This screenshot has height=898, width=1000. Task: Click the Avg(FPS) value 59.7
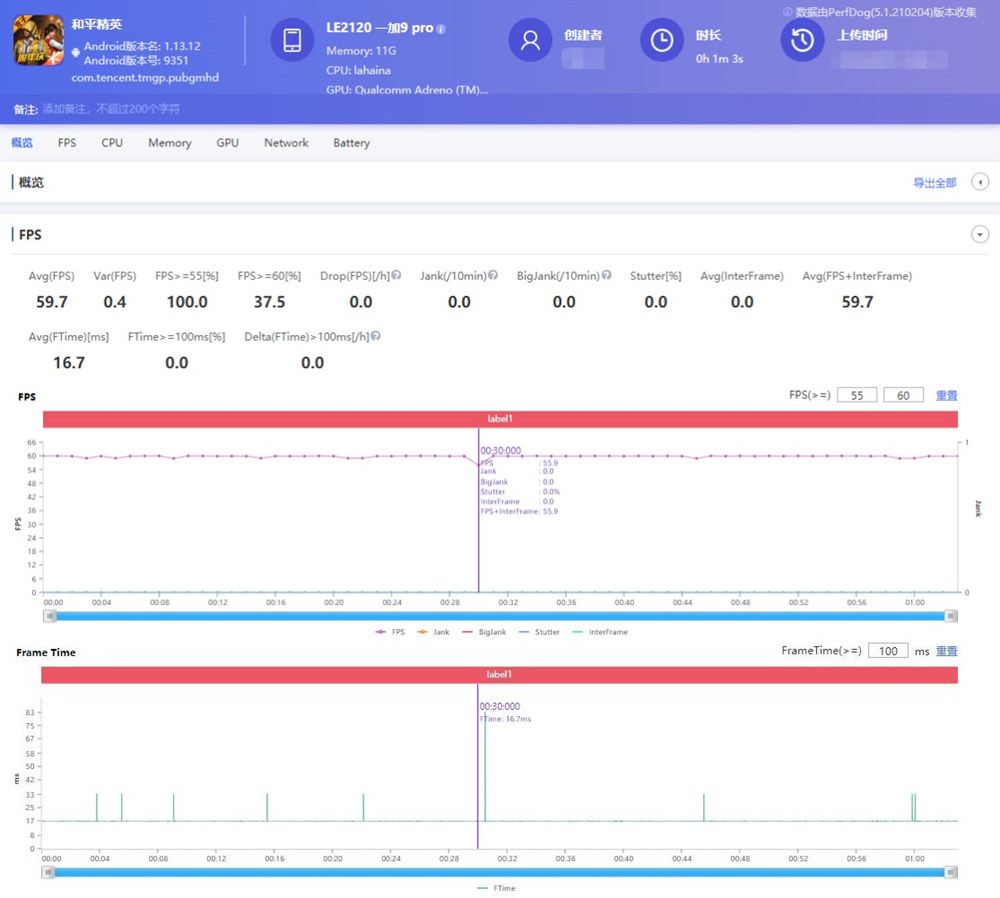point(52,302)
